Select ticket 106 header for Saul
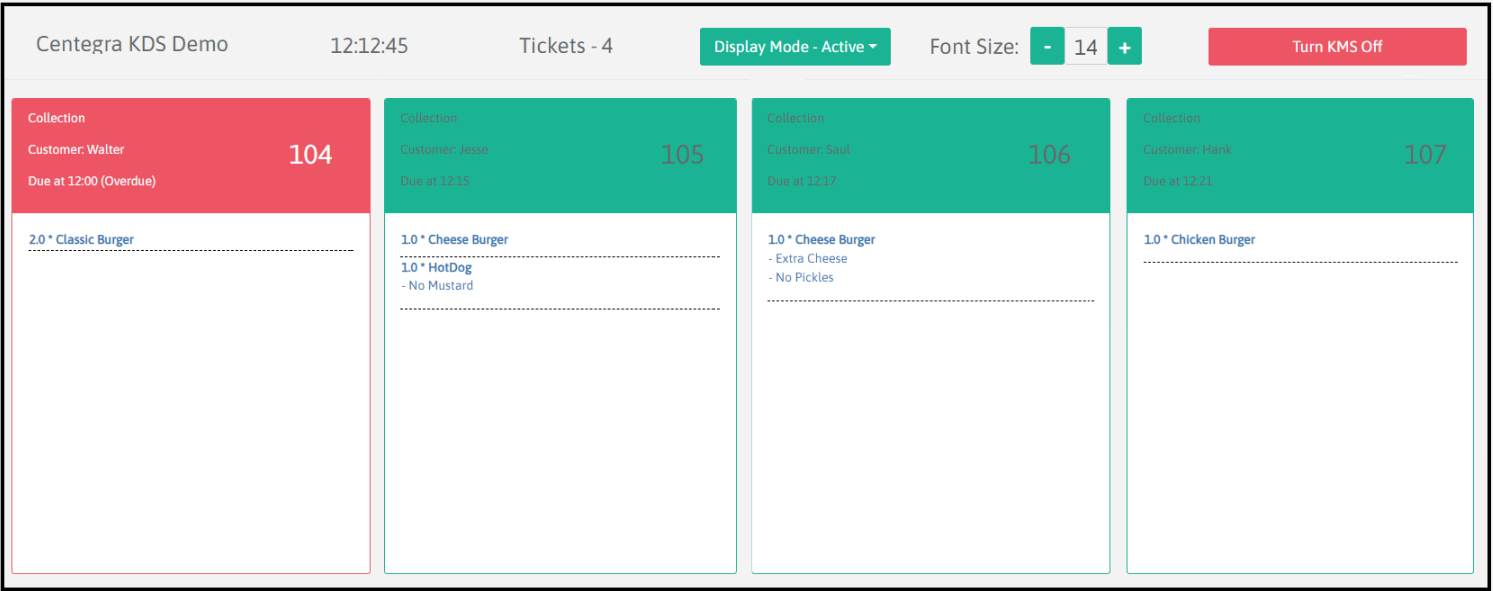 (930, 155)
